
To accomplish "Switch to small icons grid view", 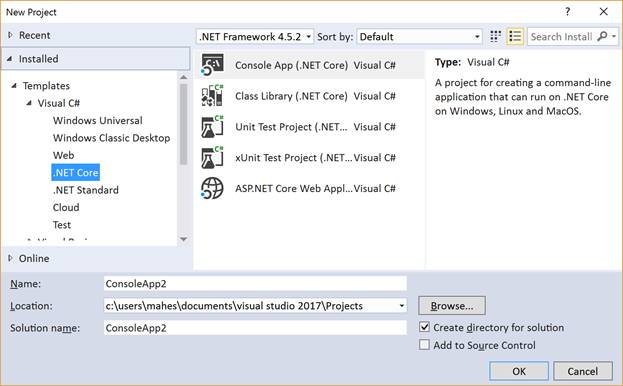I will point(495,37).
